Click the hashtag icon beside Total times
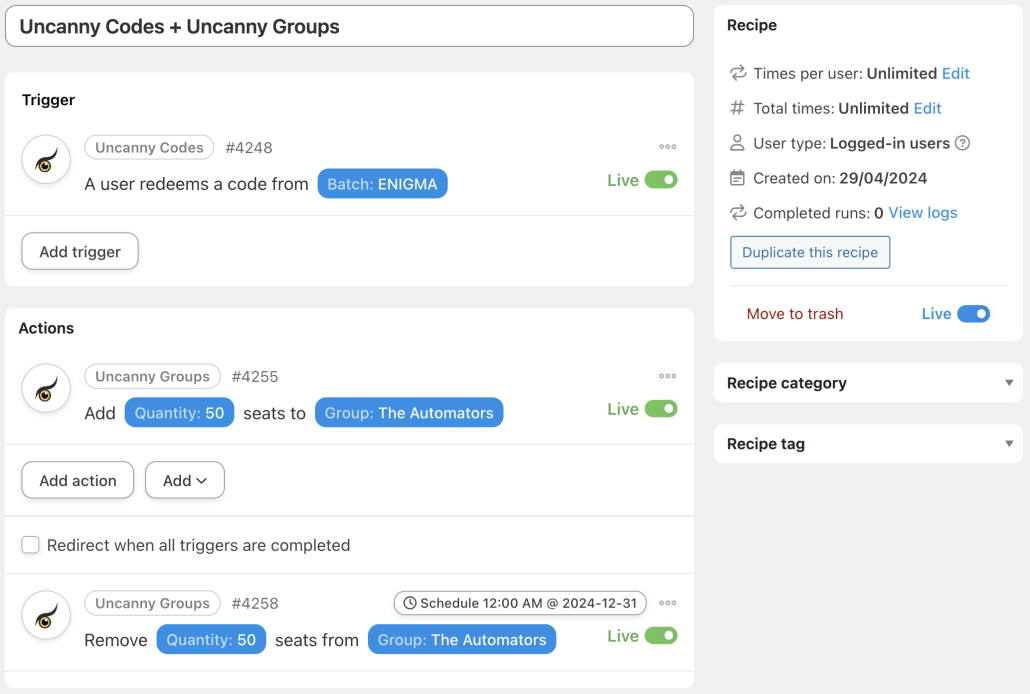Viewport: 1030px width, 694px height. pos(737,108)
